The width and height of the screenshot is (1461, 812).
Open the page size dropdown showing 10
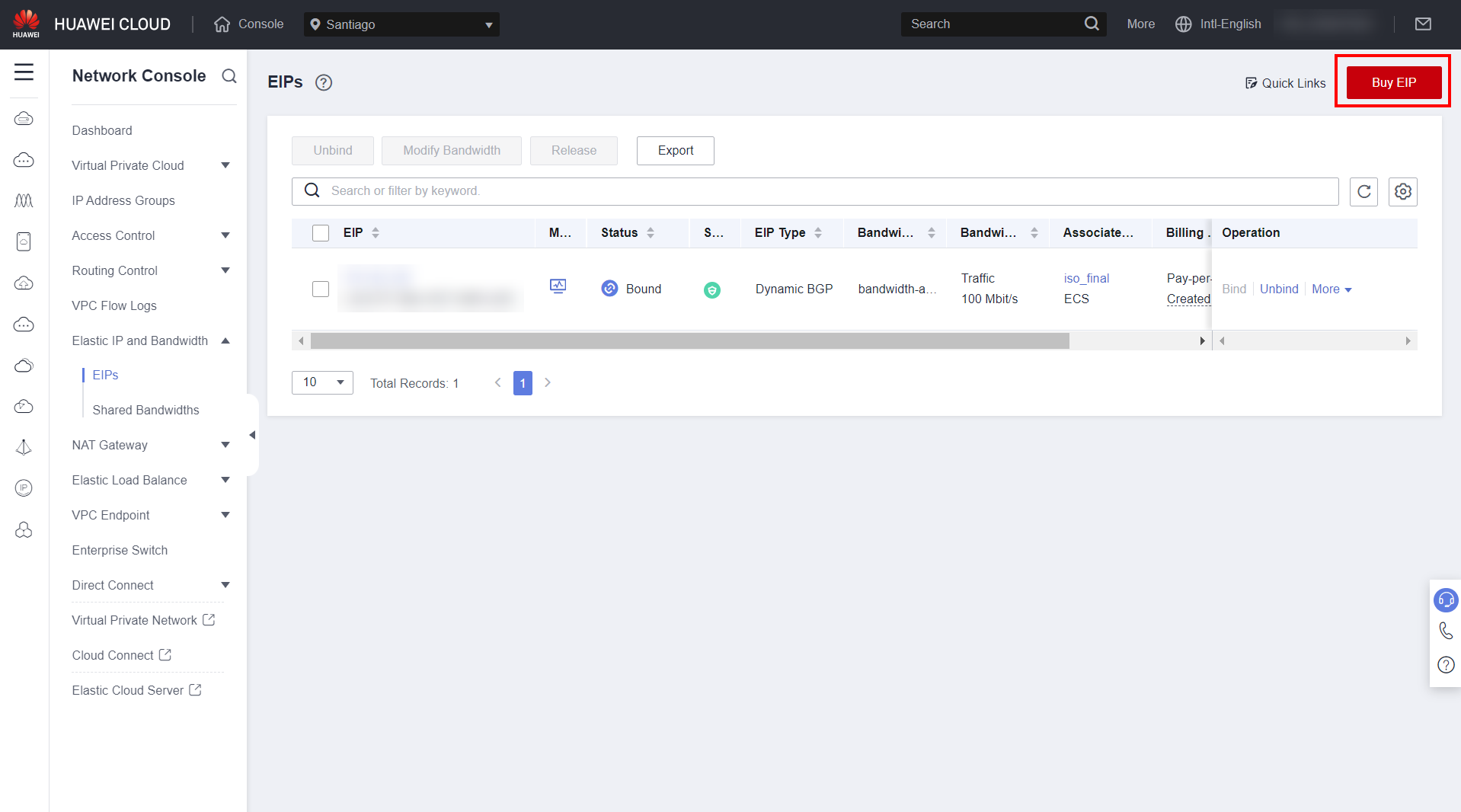click(x=322, y=382)
